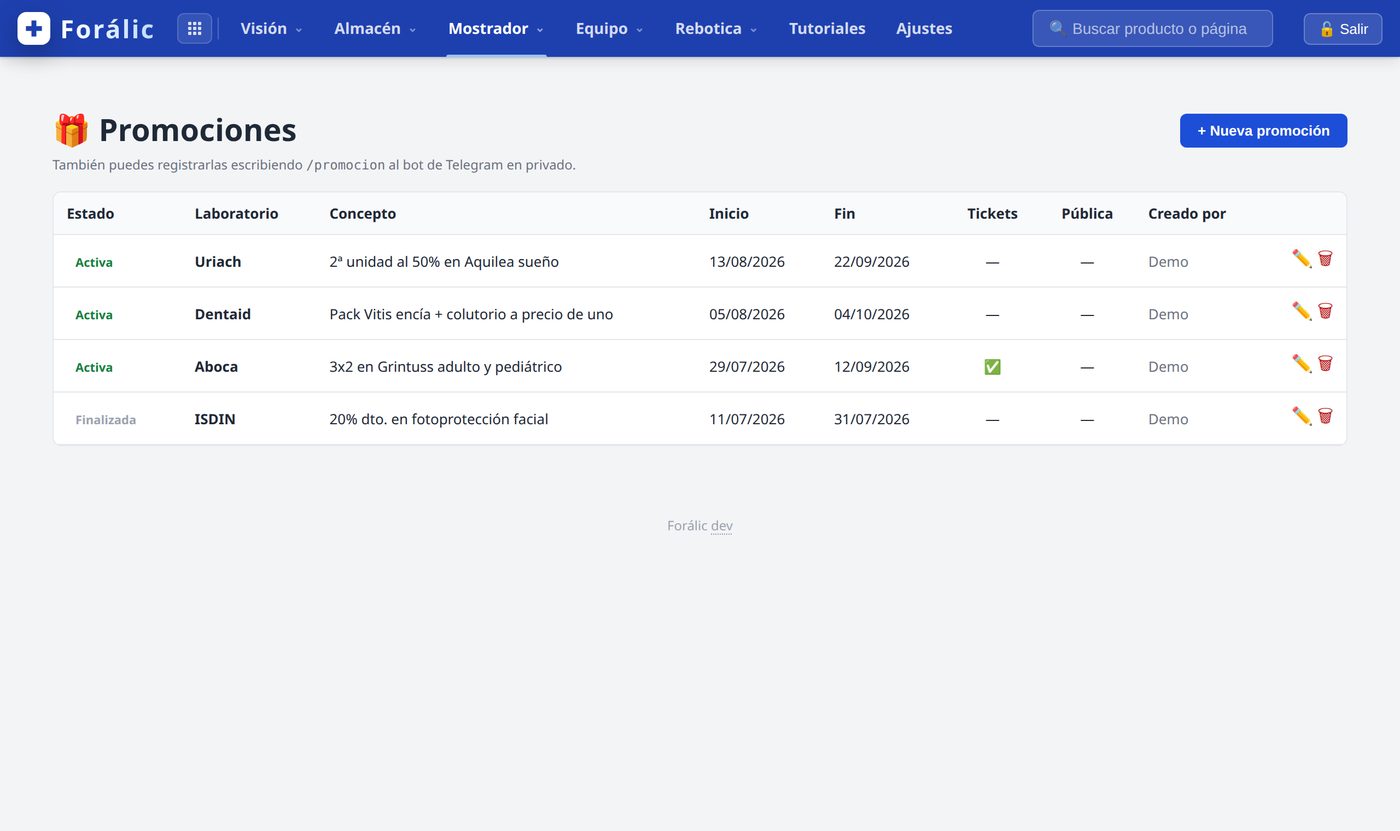Image resolution: width=1400 pixels, height=831 pixels.
Task: Delete the Dentaid promotion with trash icon
Action: coord(1325,311)
